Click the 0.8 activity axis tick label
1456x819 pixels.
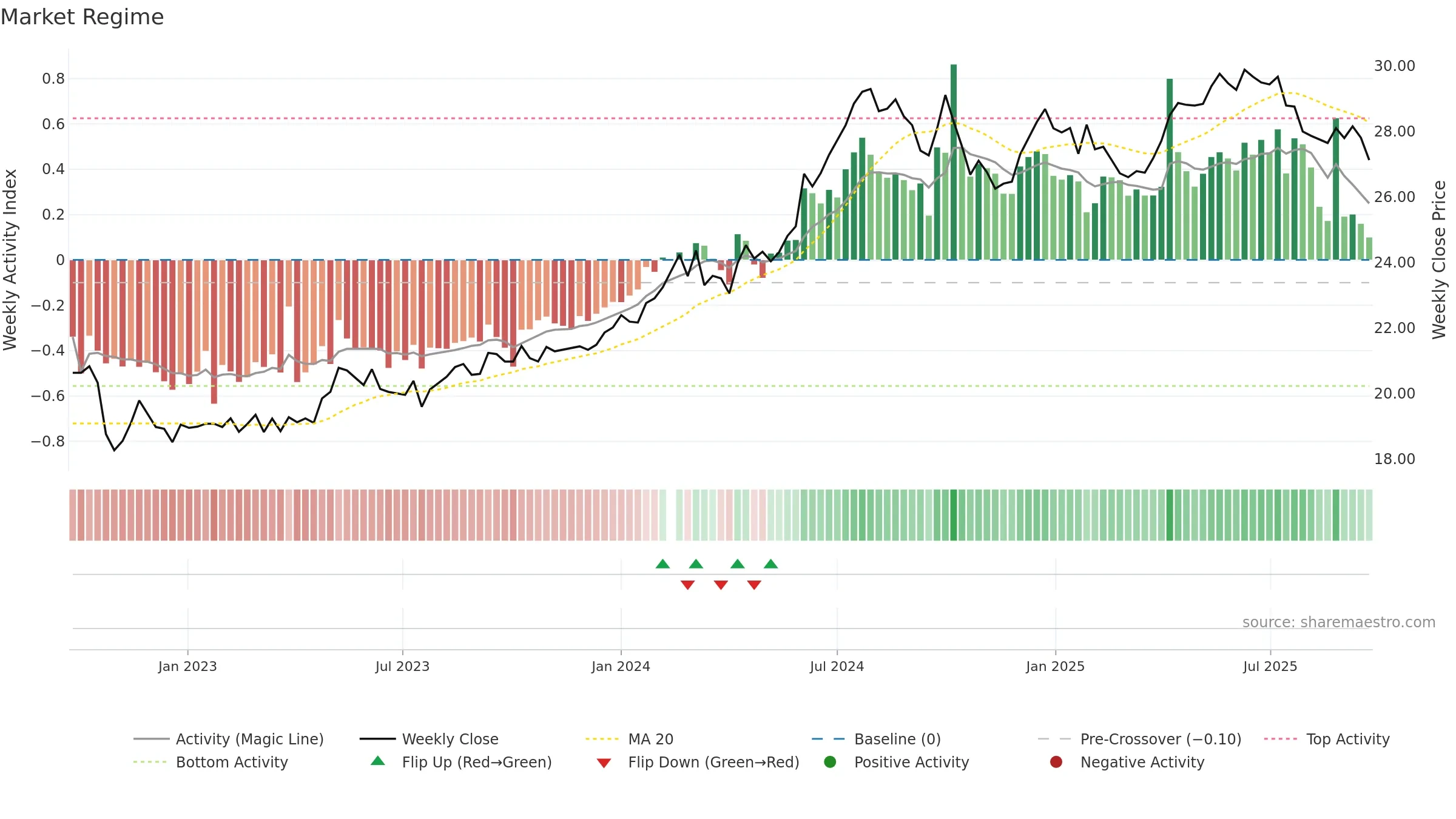click(x=53, y=78)
